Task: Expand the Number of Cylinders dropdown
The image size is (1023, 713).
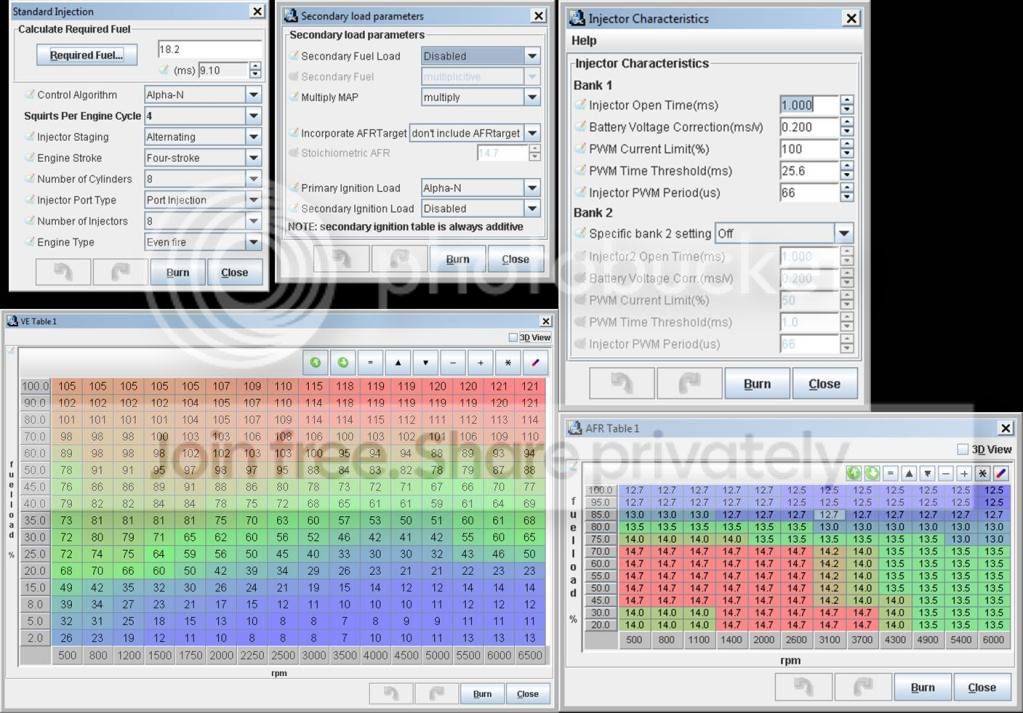Action: click(x=254, y=178)
